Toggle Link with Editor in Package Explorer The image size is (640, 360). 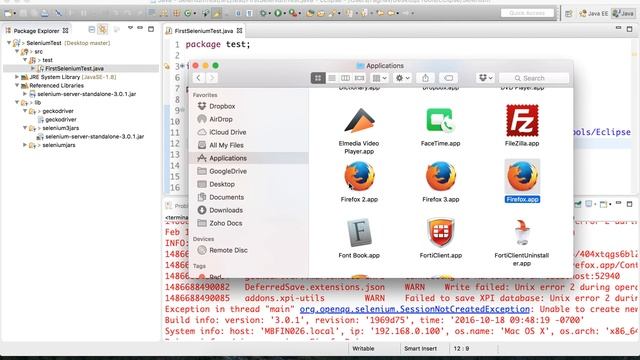(102, 29)
